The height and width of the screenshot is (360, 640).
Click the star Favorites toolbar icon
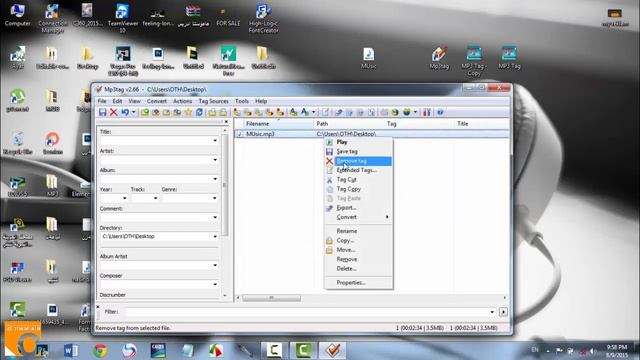pyautogui.click(x=188, y=112)
